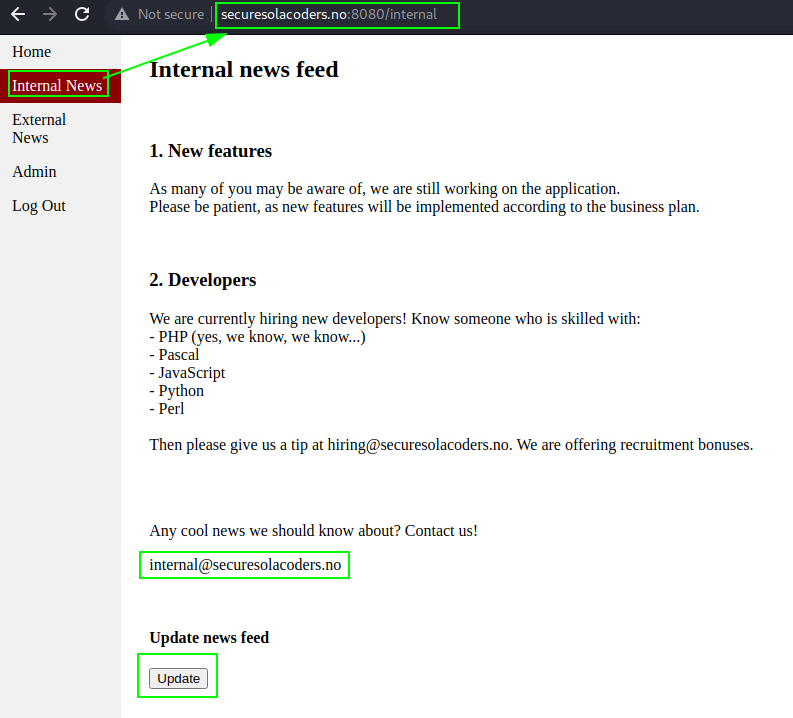The width and height of the screenshot is (793, 718).
Task: Go back with the browser back arrow
Action: (18, 14)
